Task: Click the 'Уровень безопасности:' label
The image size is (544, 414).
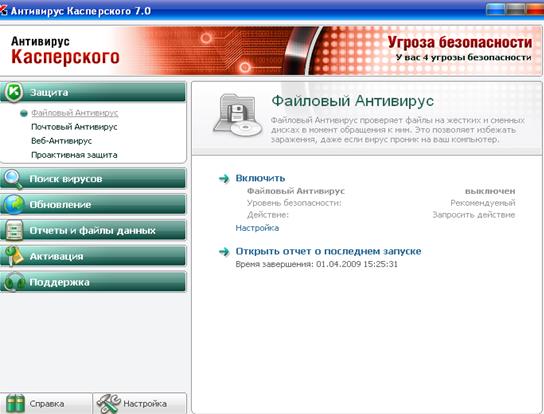Action: coord(294,203)
